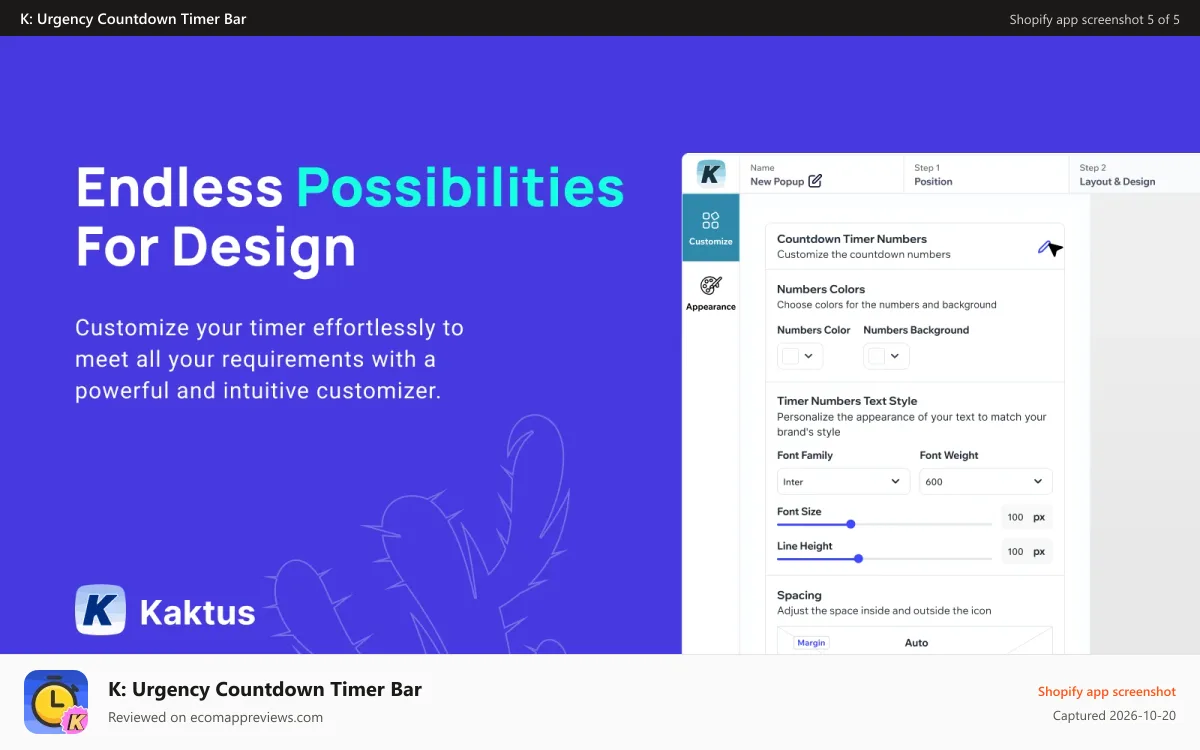Screen dimensions: 1200x750
Task: Click the title text in the top black bar
Action: click(133, 19)
